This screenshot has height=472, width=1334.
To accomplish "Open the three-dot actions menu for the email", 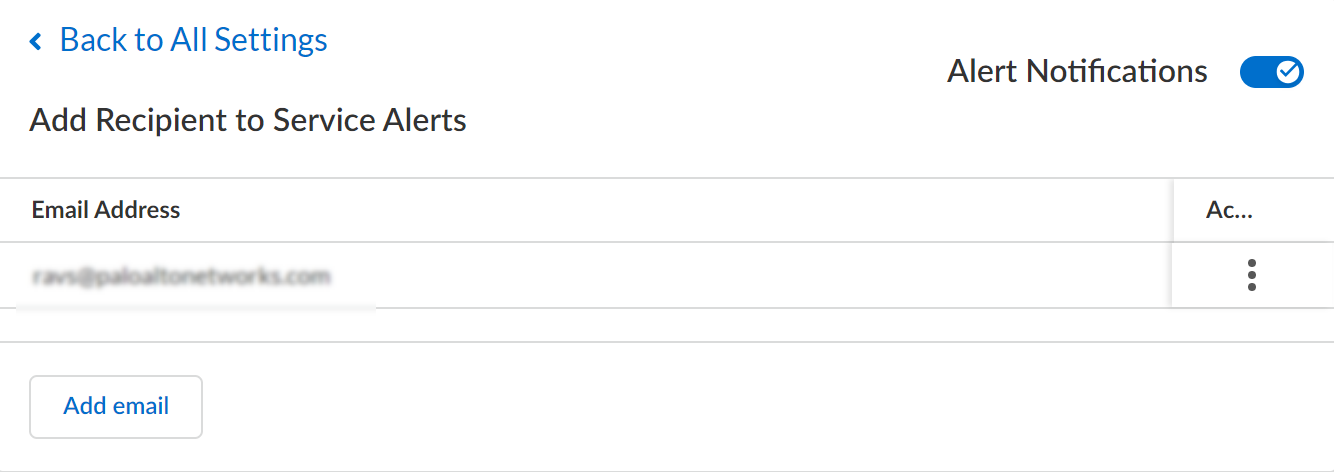I will (1251, 275).
